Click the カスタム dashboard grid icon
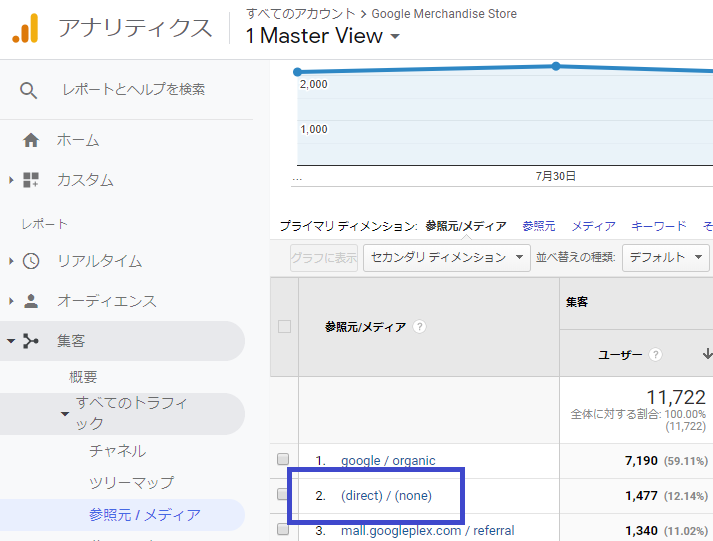Viewport: 713px width, 541px height. (x=31, y=180)
